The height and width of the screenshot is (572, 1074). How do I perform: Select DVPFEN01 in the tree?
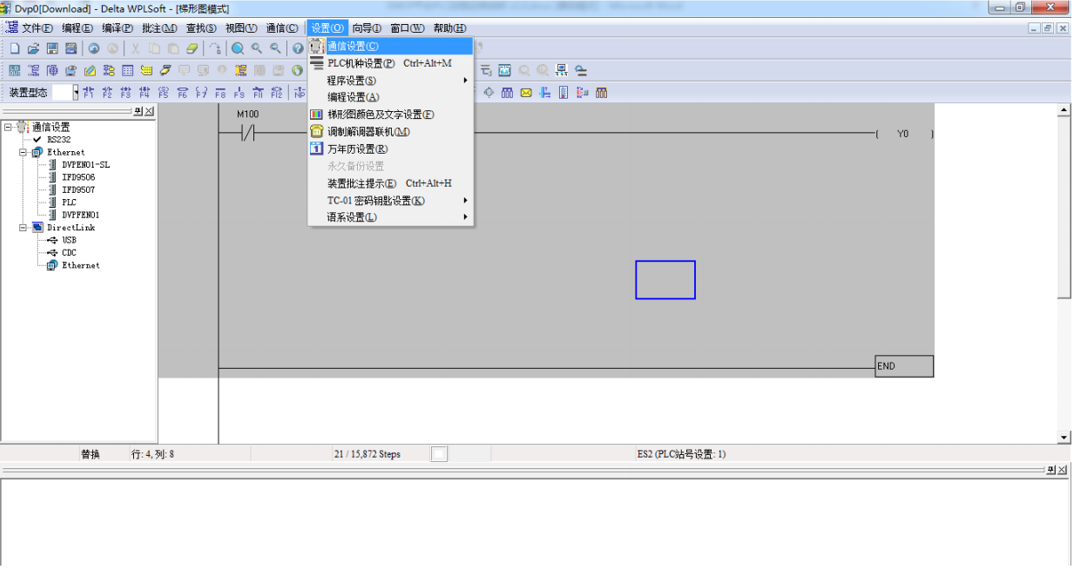pos(80,215)
